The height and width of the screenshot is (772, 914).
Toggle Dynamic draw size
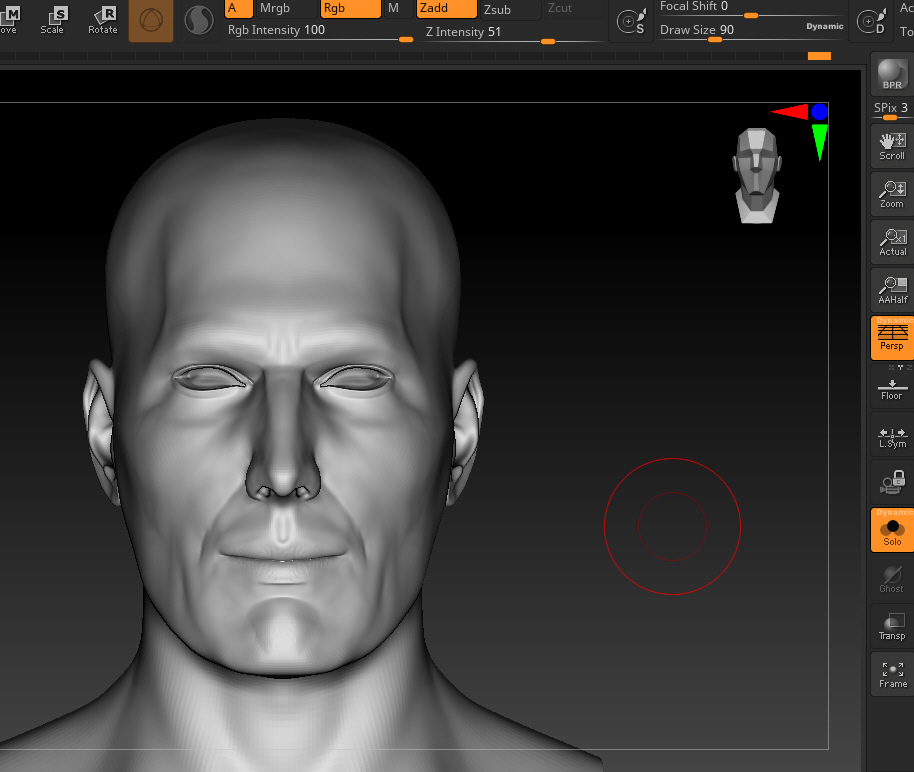coord(824,27)
